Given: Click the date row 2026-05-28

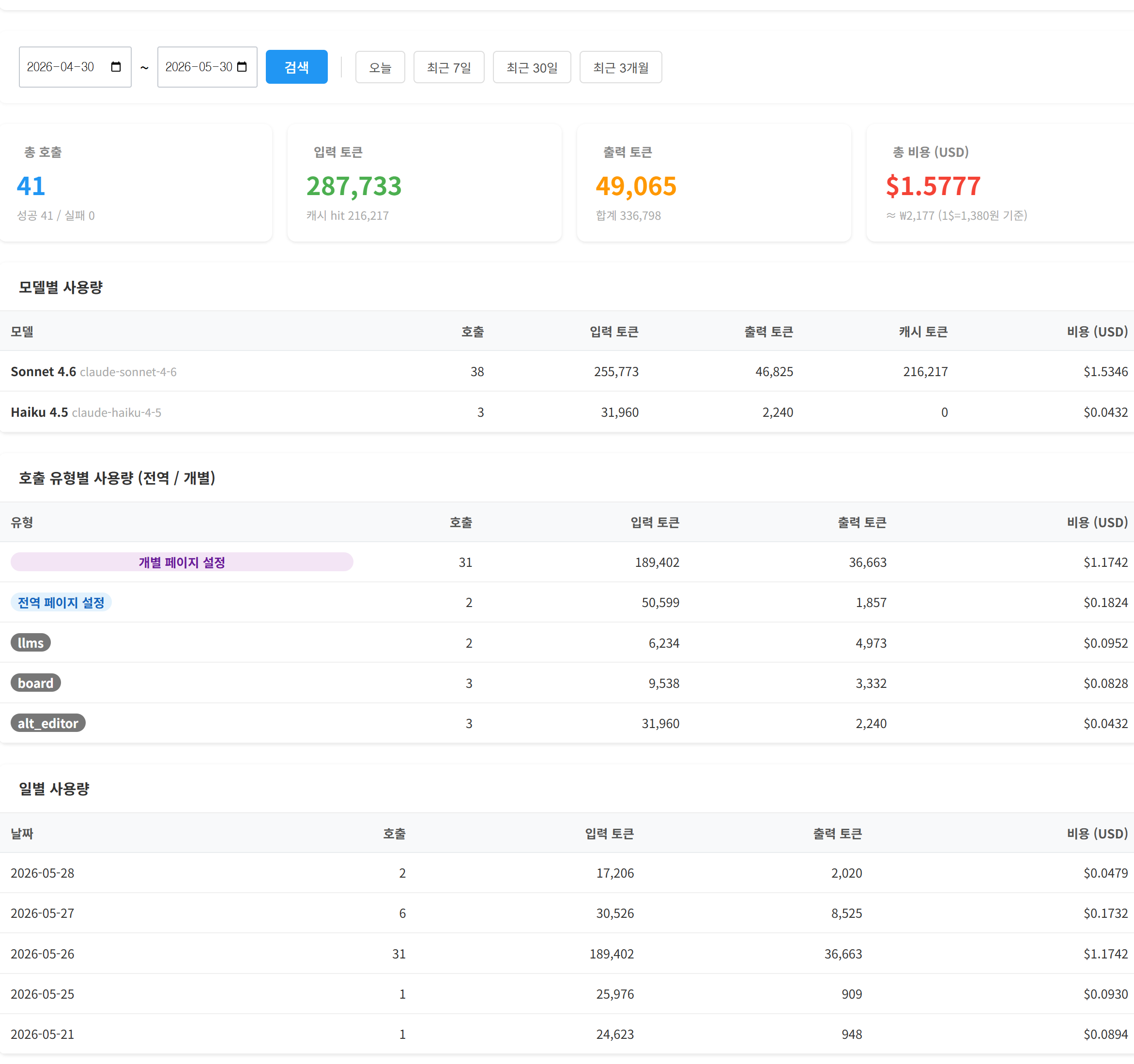Looking at the screenshot, I should [x=42, y=873].
